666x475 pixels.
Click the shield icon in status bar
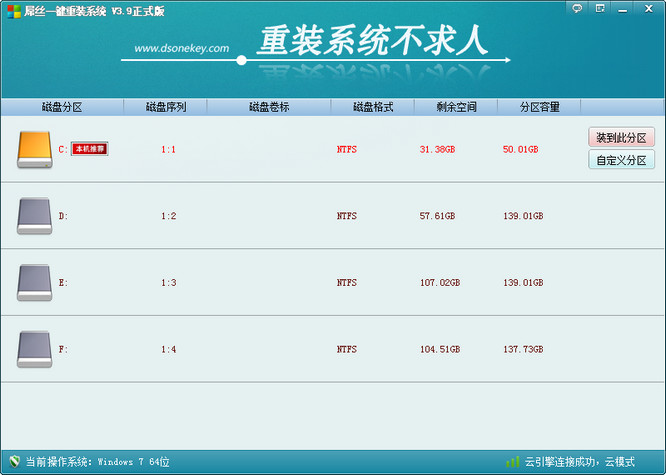[12, 462]
